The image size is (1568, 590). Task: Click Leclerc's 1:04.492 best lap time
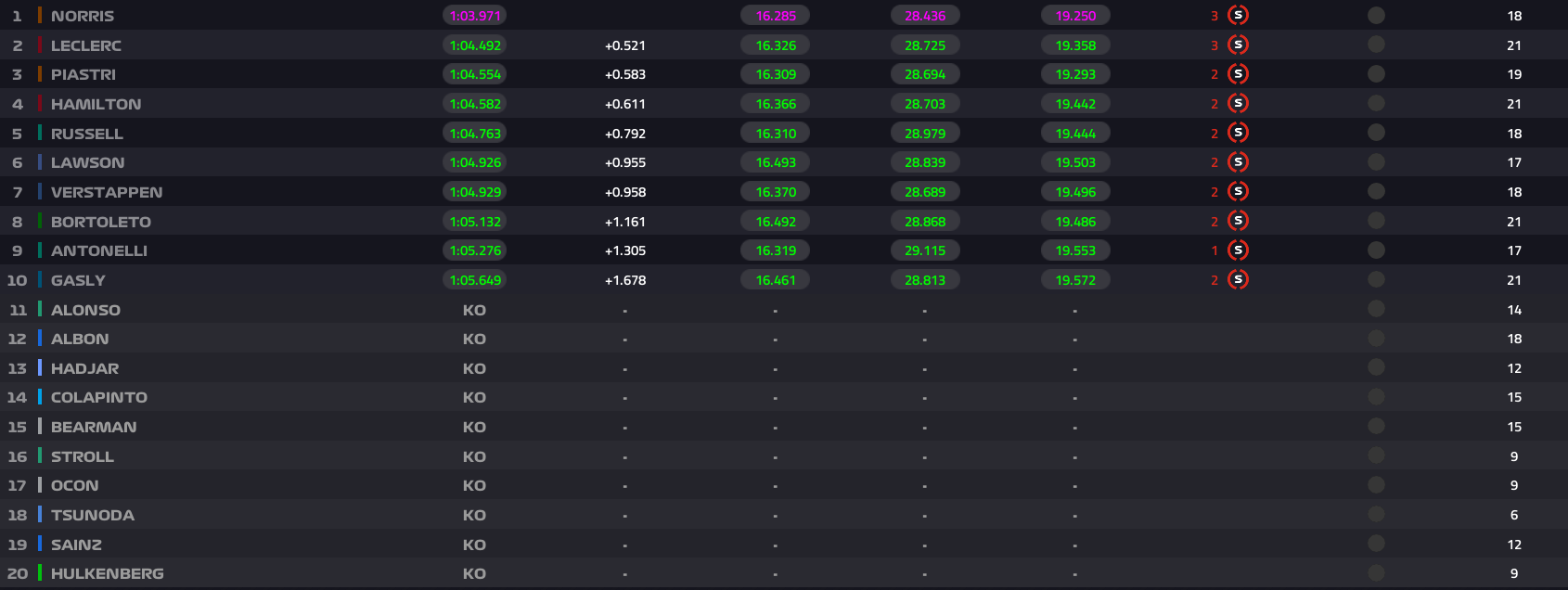475,45
